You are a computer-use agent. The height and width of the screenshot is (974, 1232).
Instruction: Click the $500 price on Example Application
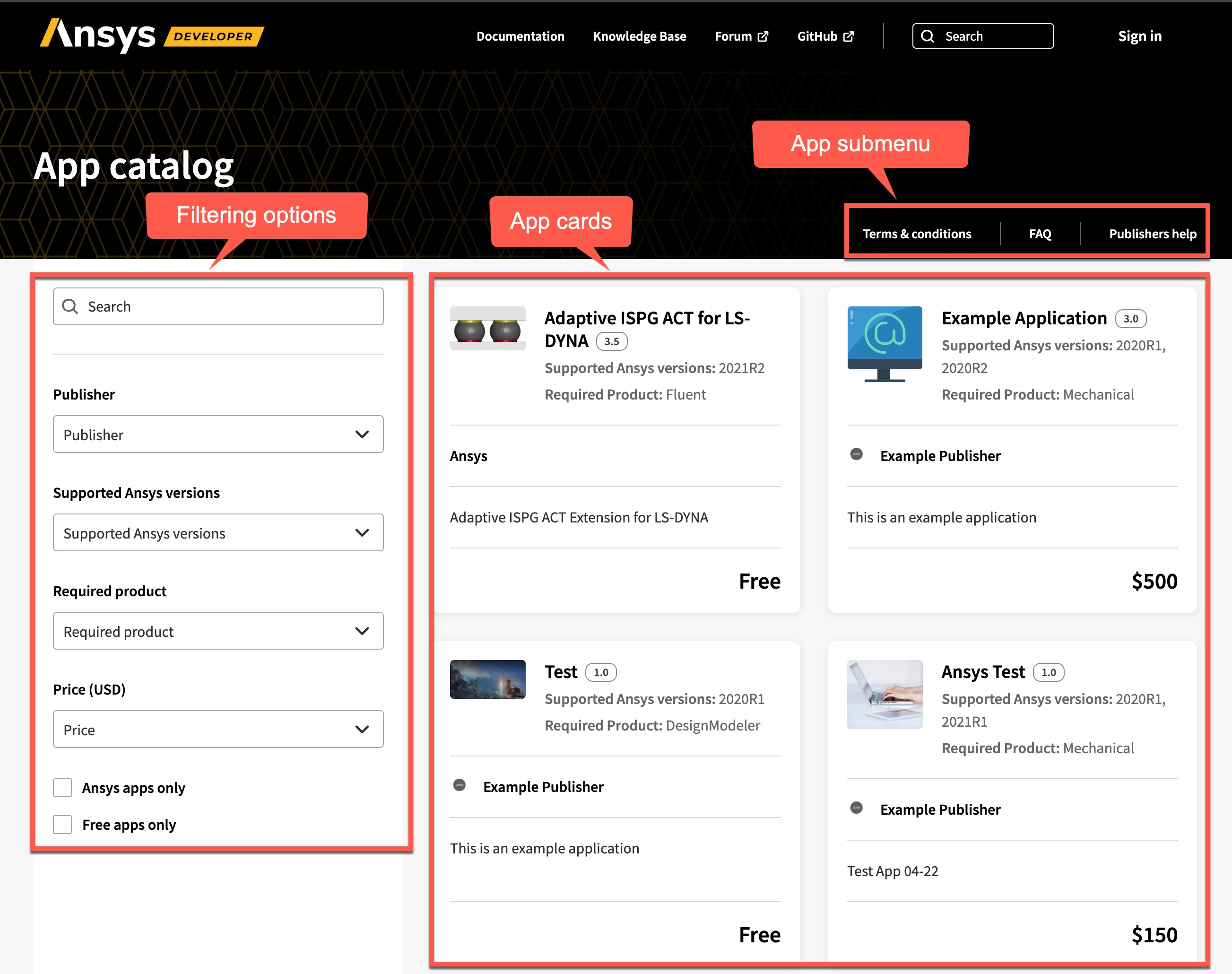click(x=1154, y=581)
